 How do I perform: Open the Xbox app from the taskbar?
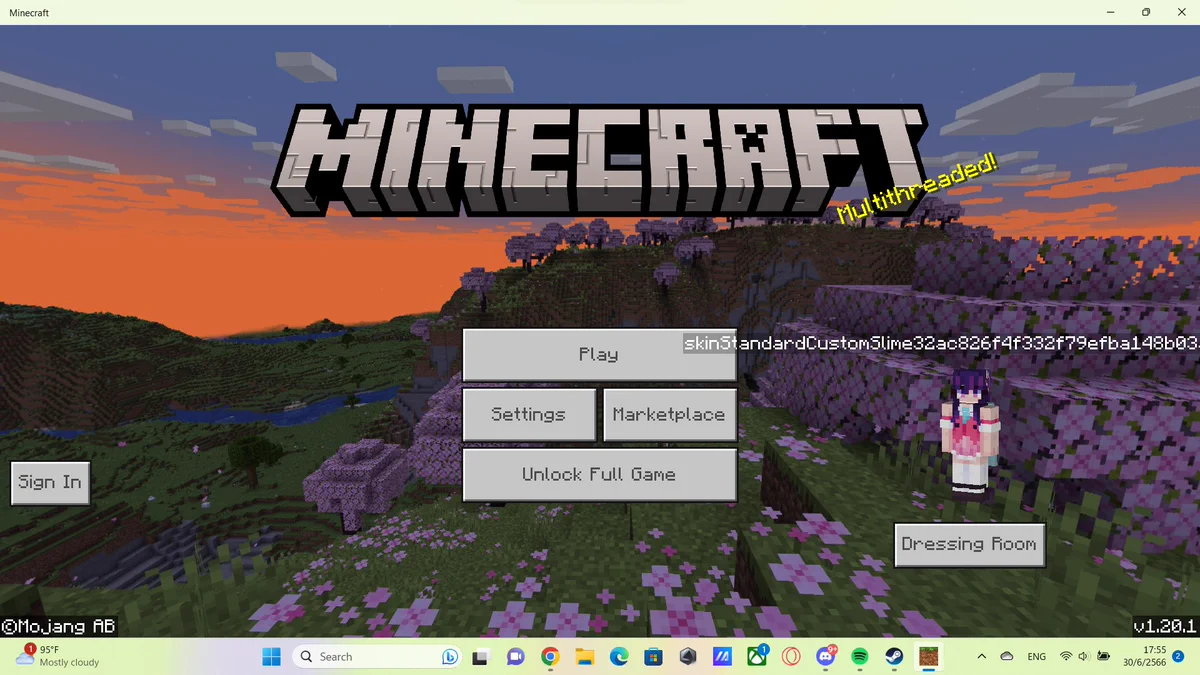click(x=757, y=656)
